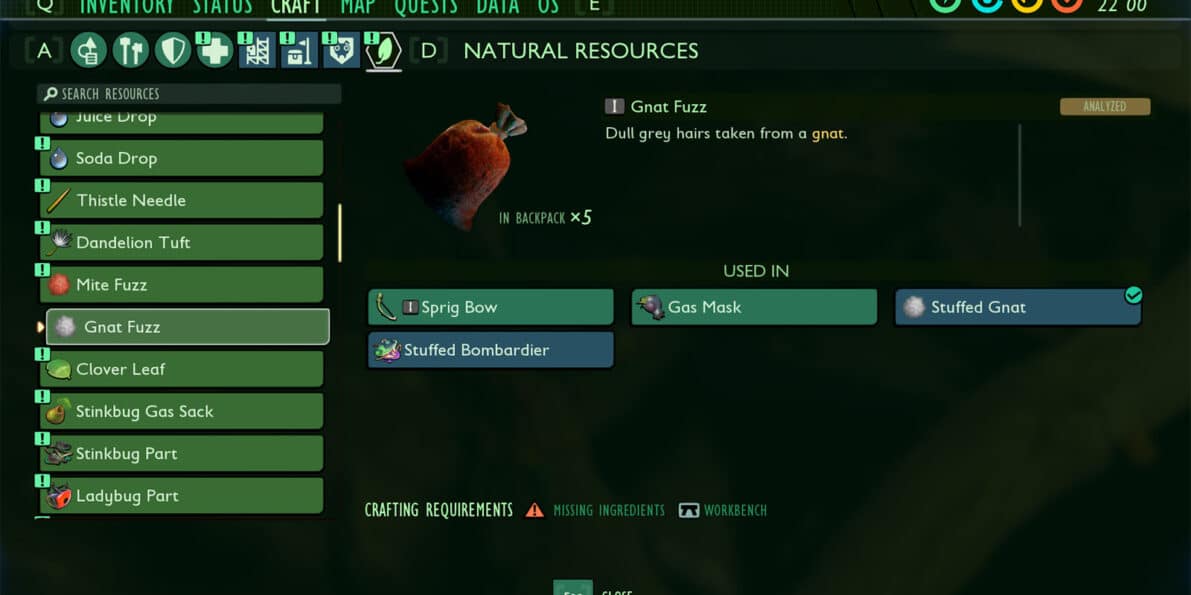Open the Natural Resources leaf icon
Viewport: 1191px width, 595px height.
point(384,52)
